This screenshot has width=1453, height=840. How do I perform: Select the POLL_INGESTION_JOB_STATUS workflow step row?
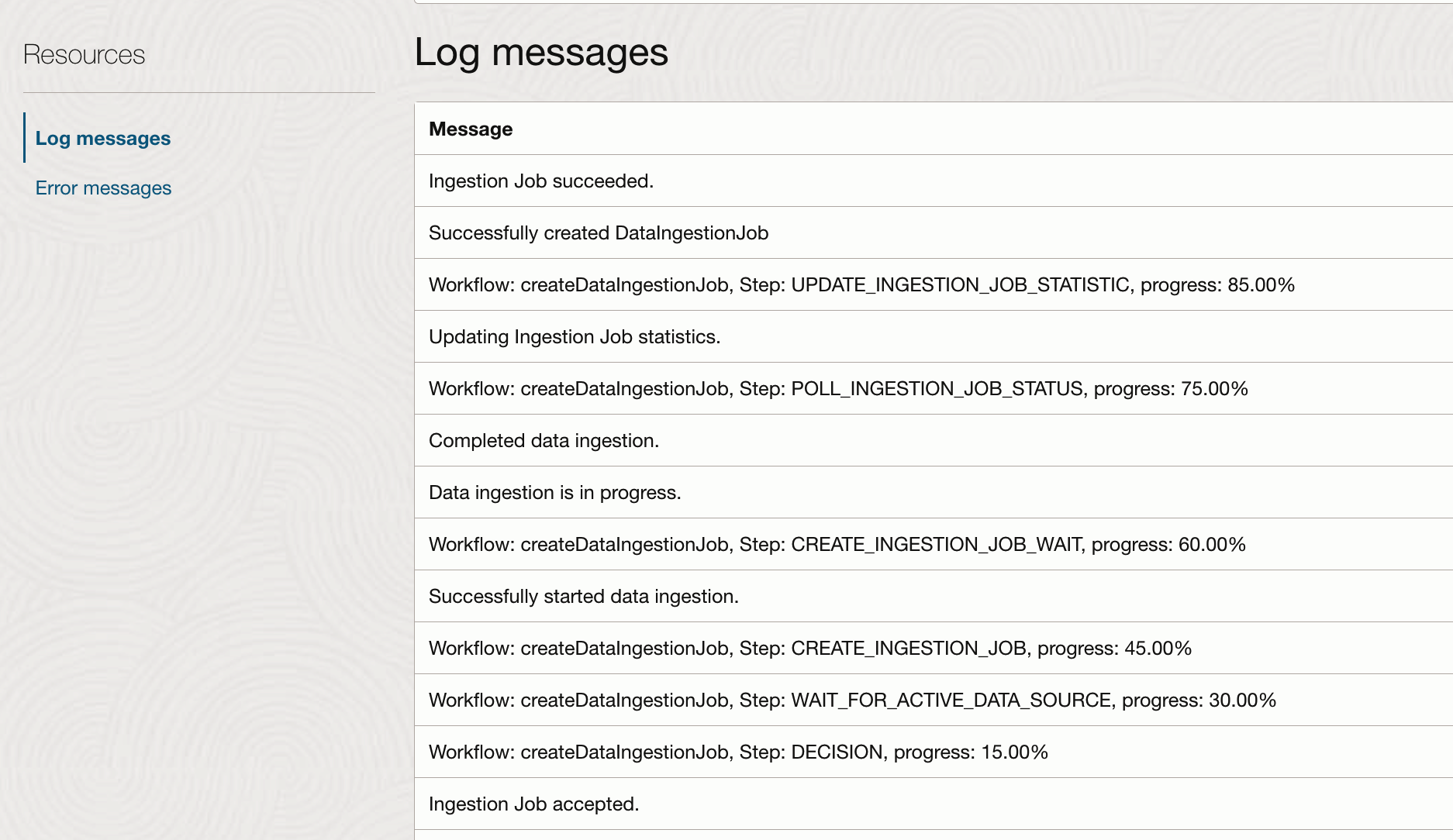[837, 389]
